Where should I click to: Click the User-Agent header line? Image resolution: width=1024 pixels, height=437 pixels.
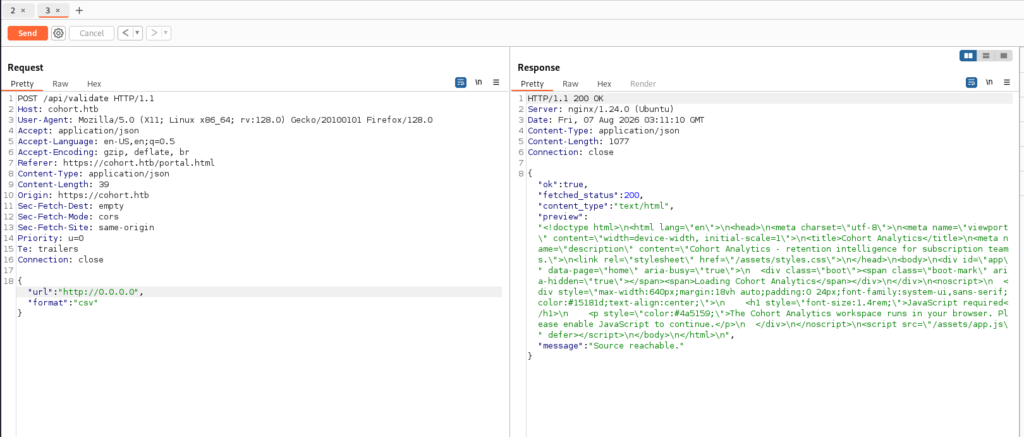pos(225,120)
